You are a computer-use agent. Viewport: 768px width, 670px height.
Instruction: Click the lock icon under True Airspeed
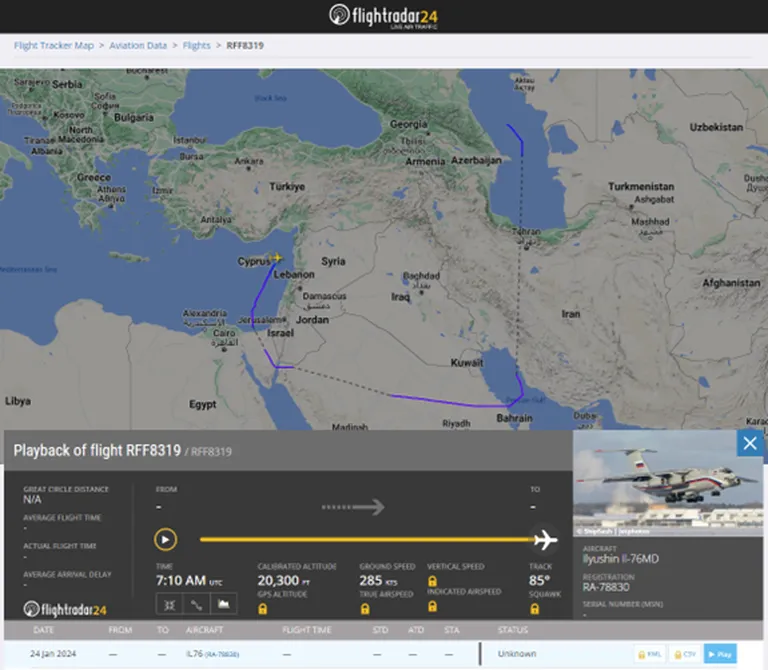tap(364, 609)
